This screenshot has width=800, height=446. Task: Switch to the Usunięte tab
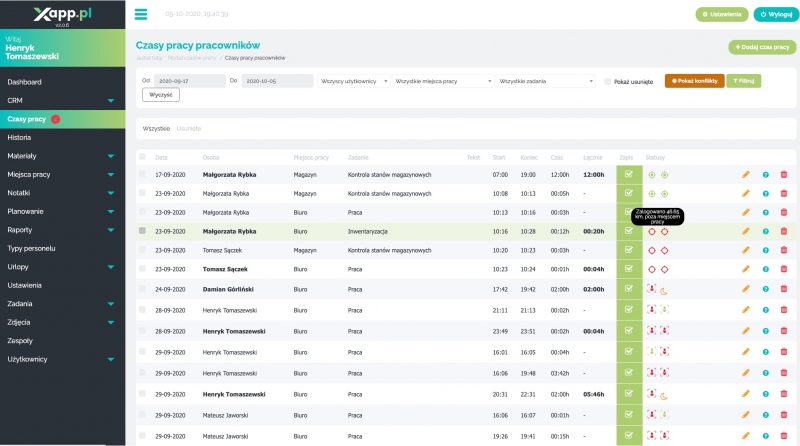[x=189, y=128]
